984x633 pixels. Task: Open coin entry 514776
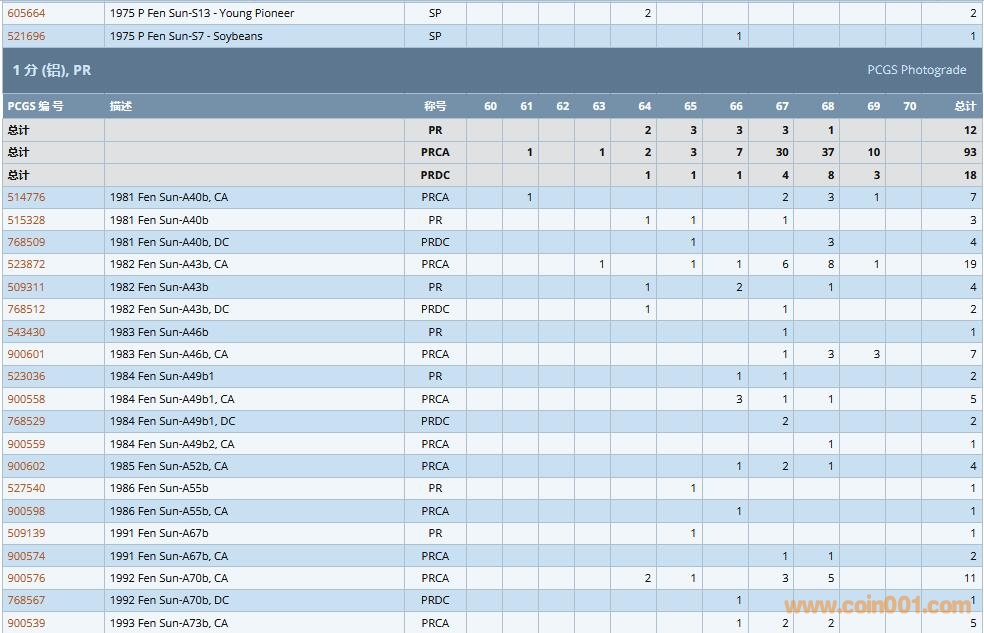(26, 197)
